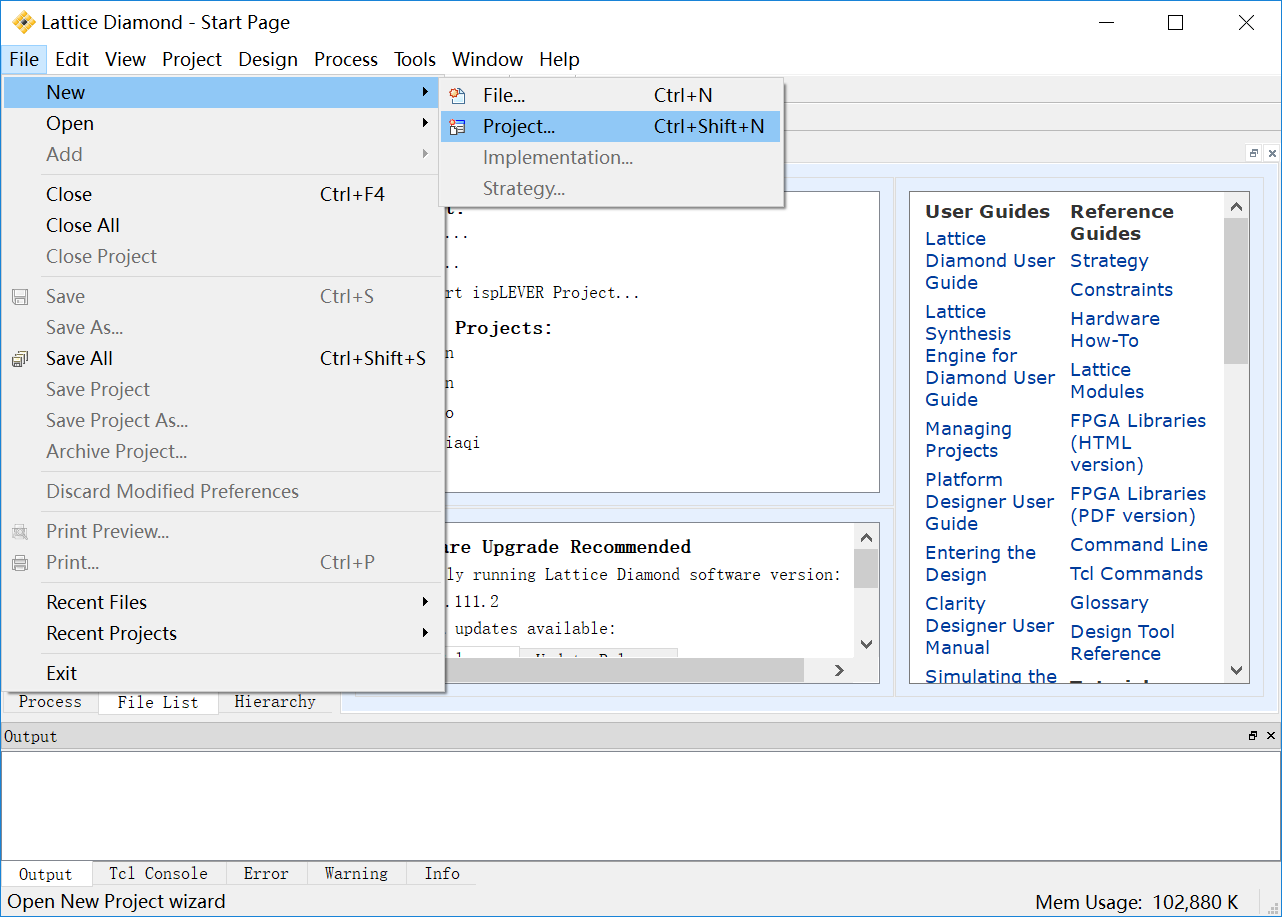
Task: Open the Glossary link
Action: [1109, 602]
